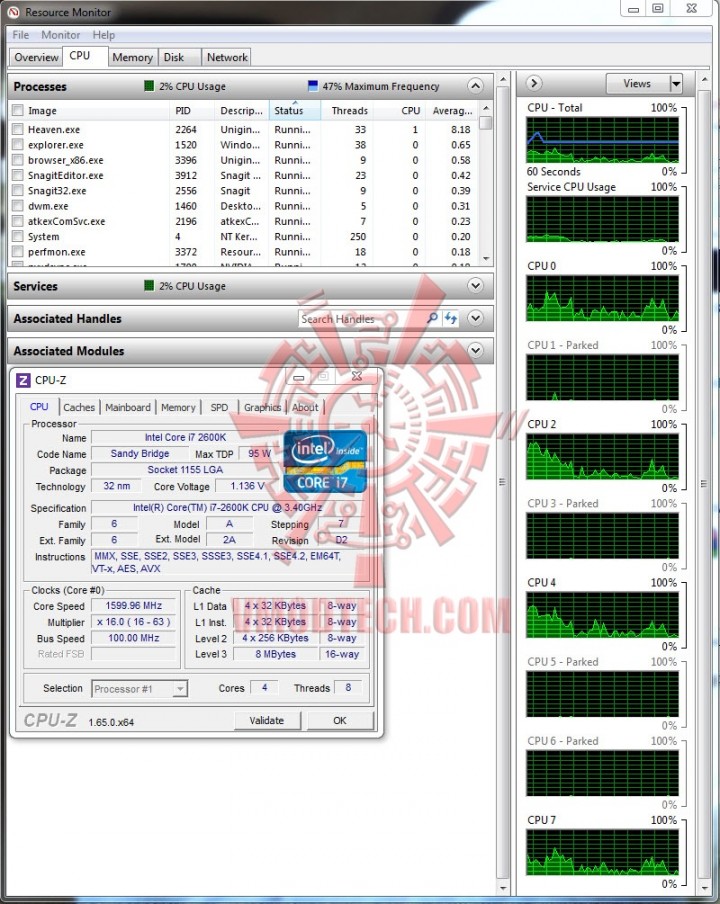Open the About tab in CPU-Z
Viewport: 720px width, 904px height.
coord(305,407)
